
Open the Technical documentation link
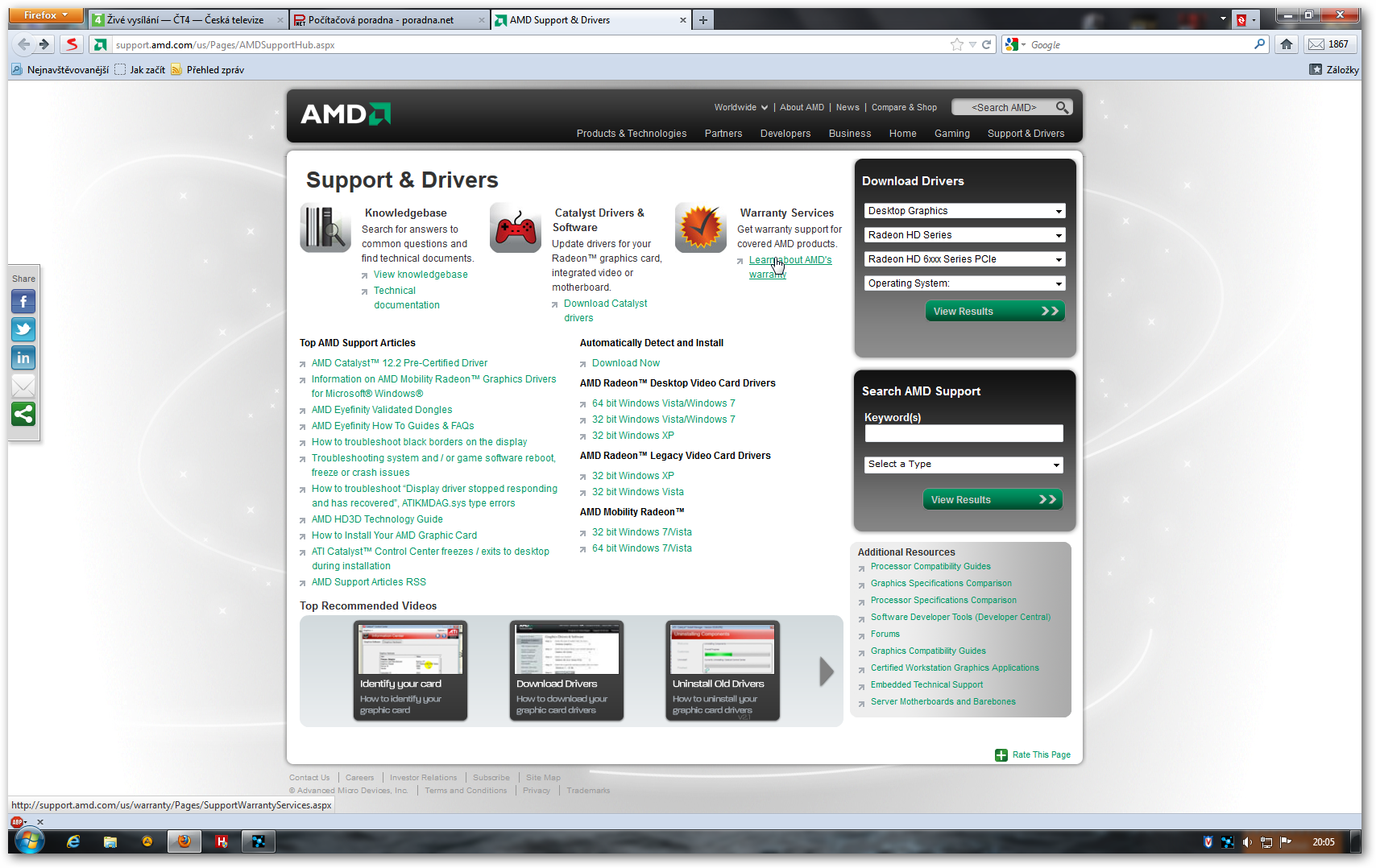407,298
